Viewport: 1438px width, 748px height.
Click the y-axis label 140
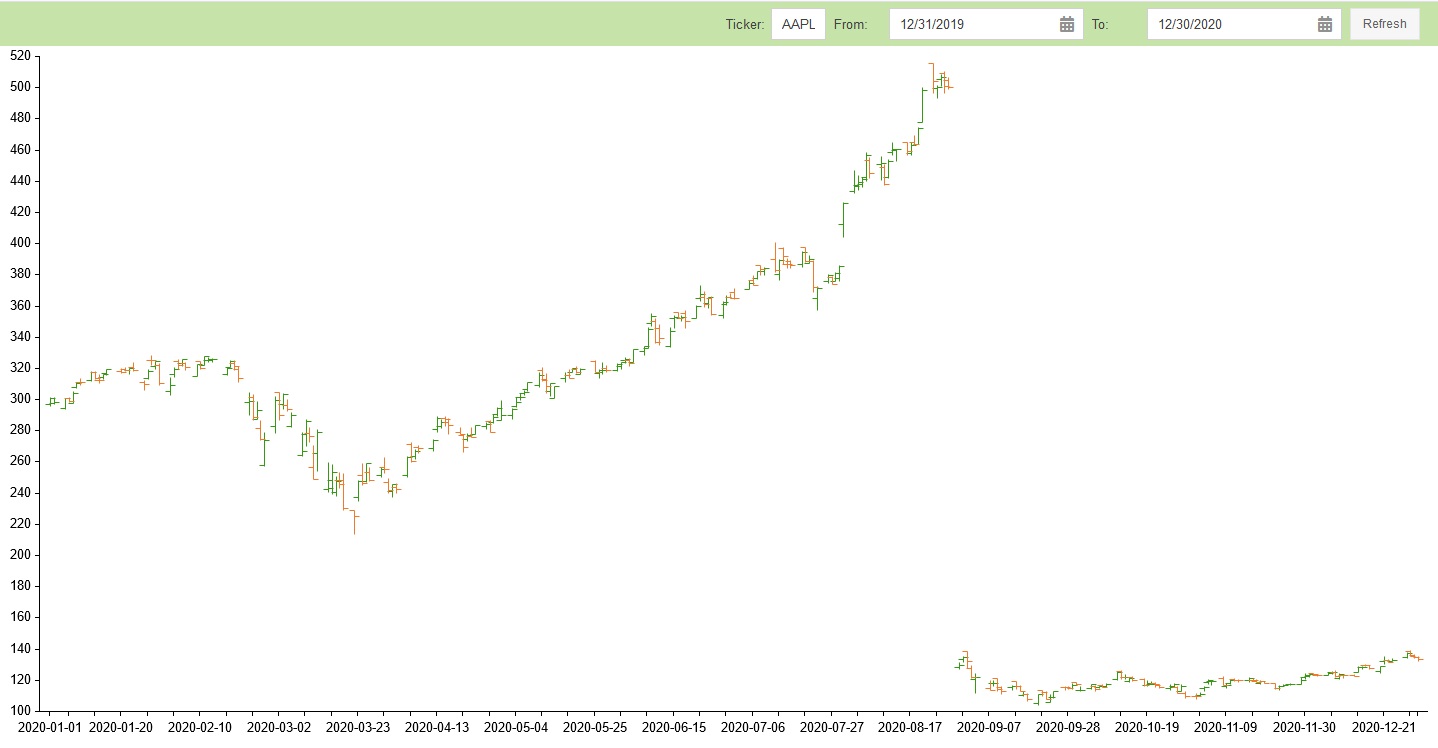pos(20,649)
